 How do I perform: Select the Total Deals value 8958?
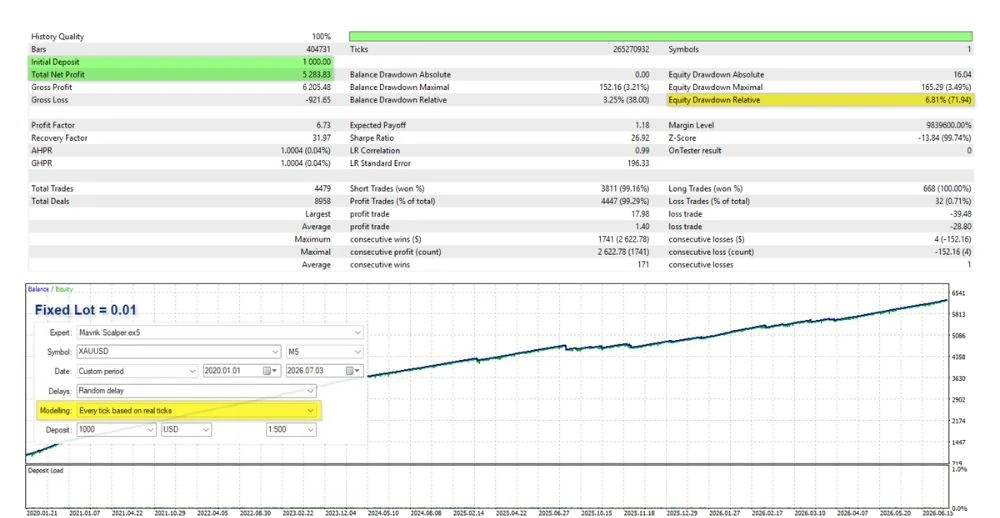pos(323,202)
